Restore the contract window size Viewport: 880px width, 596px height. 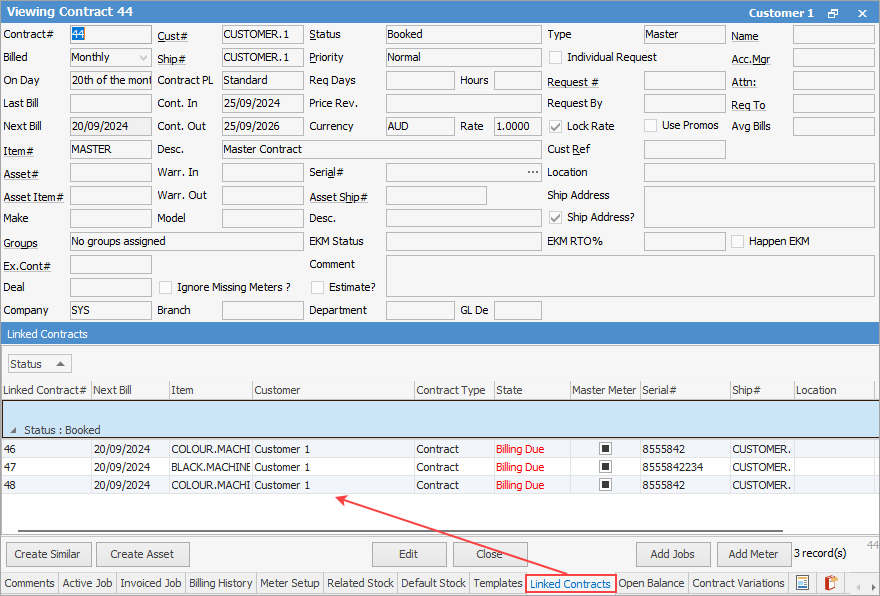833,13
